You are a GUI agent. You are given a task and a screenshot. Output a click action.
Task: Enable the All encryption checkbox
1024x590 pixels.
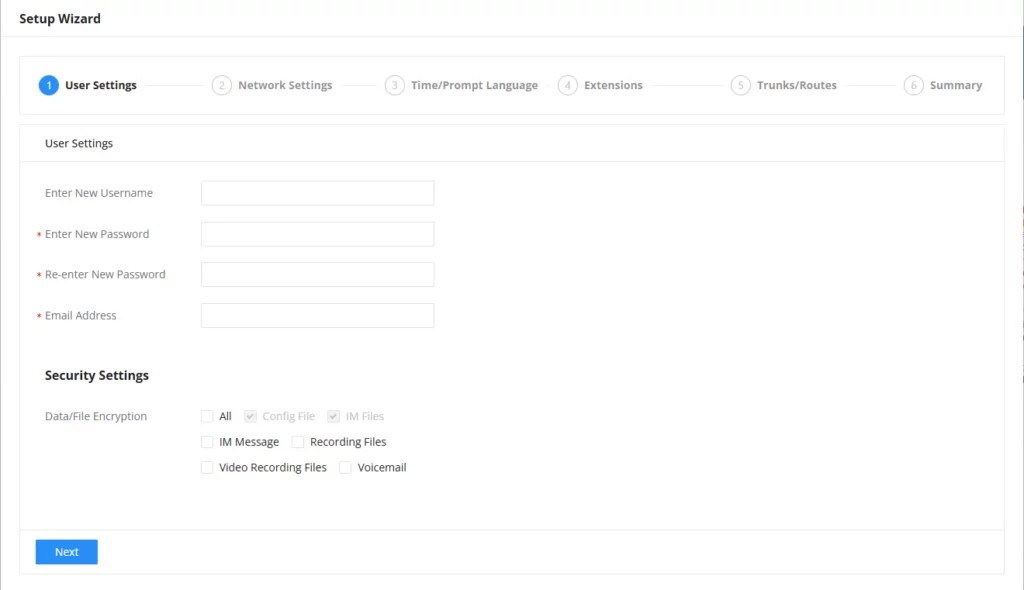pos(207,416)
